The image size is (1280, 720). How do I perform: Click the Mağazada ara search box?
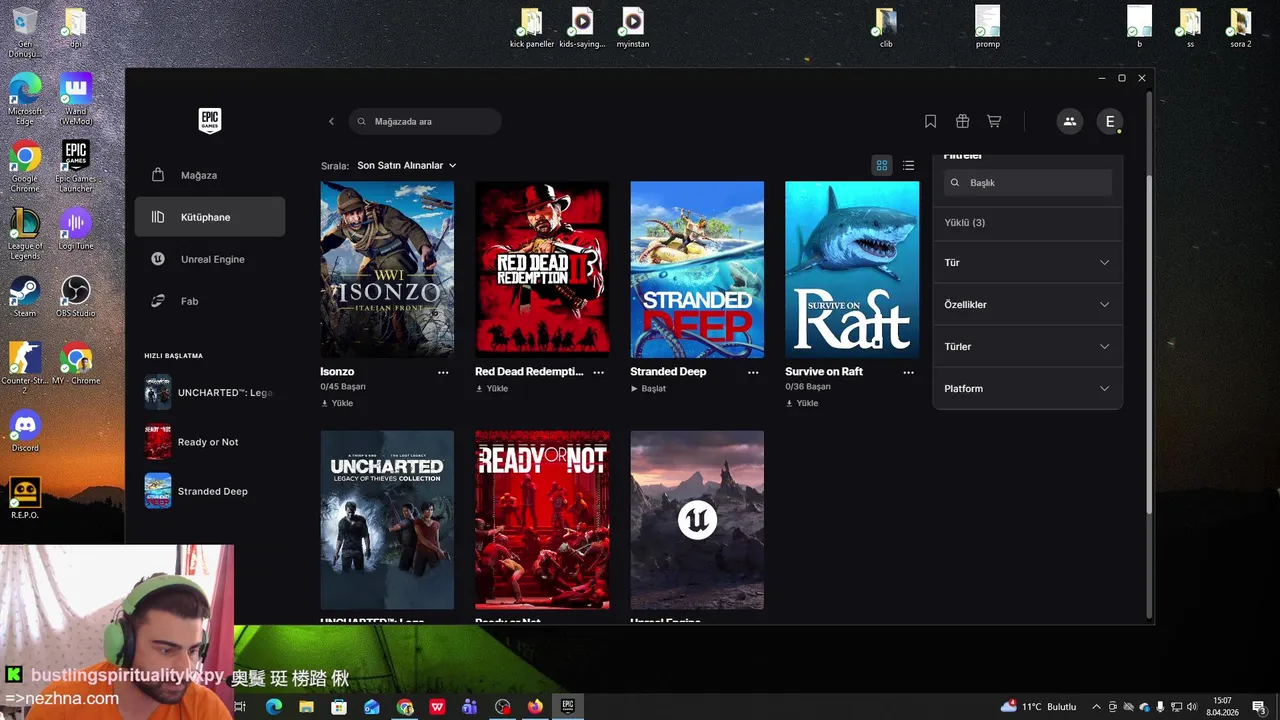coord(426,121)
